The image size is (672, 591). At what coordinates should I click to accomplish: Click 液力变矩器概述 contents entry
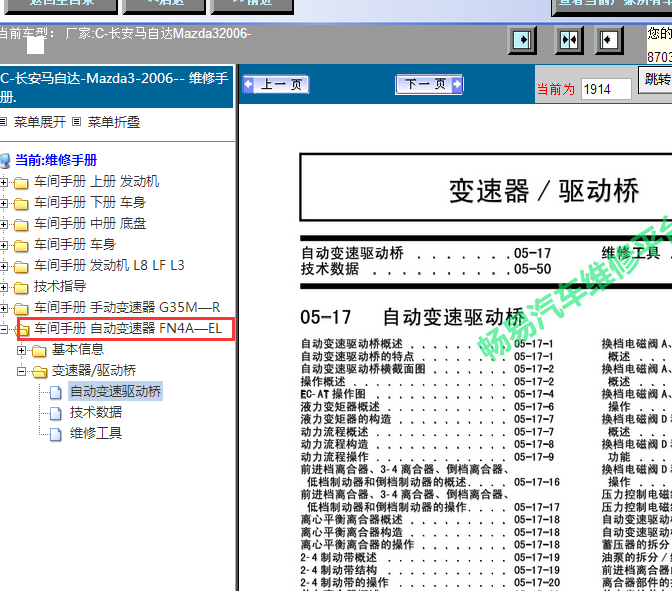point(340,407)
